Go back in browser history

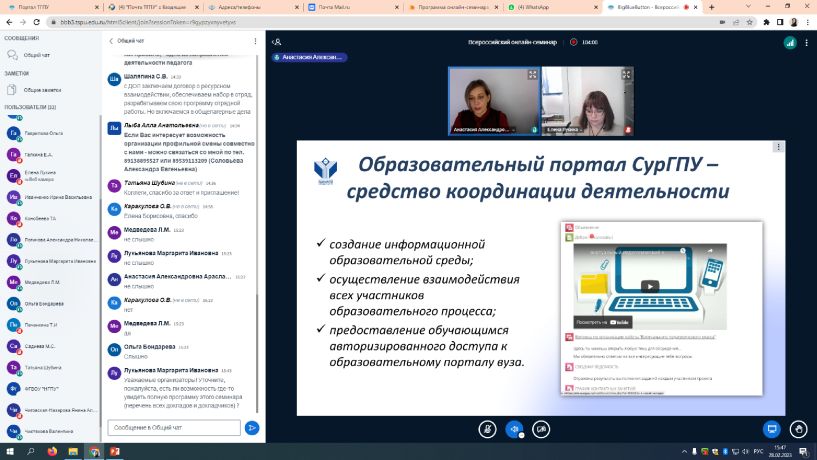9,22
